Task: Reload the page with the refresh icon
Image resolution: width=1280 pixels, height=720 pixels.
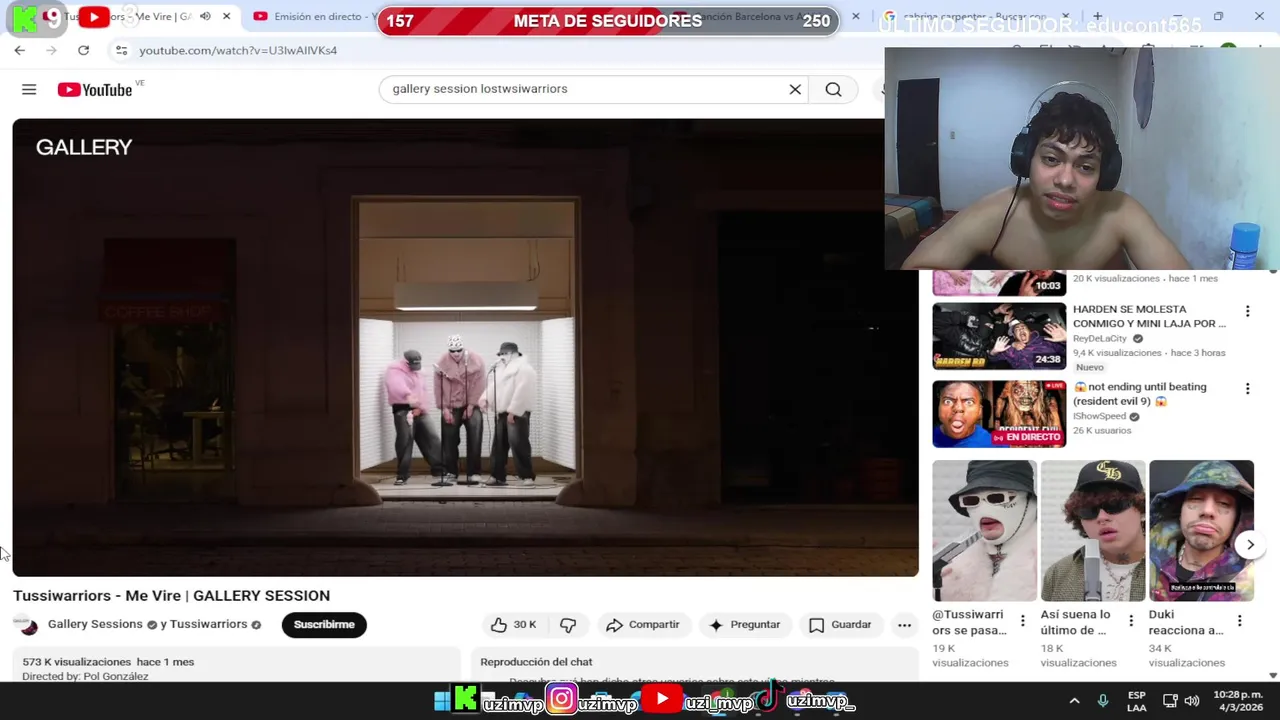Action: click(x=83, y=50)
